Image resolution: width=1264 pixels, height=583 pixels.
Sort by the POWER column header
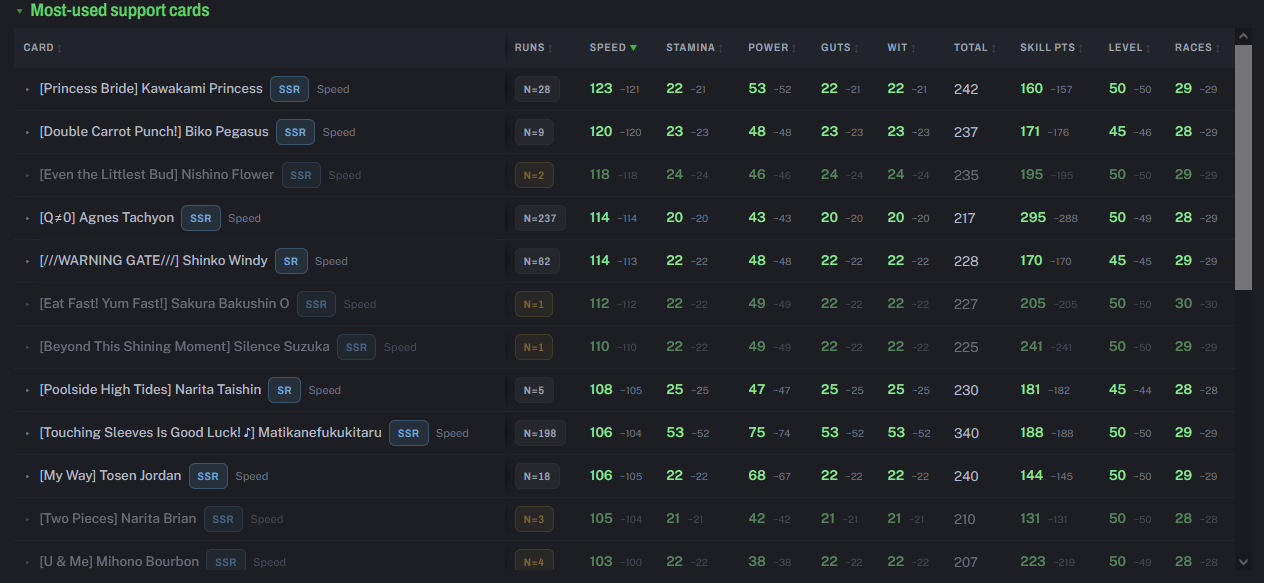[772, 48]
